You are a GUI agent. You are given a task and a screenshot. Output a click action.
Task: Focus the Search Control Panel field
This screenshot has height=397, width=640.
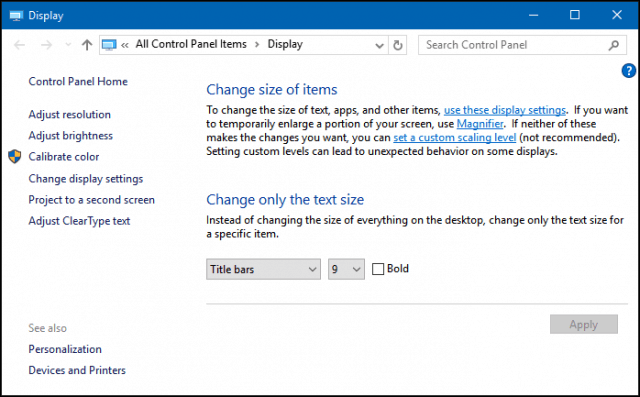click(514, 45)
